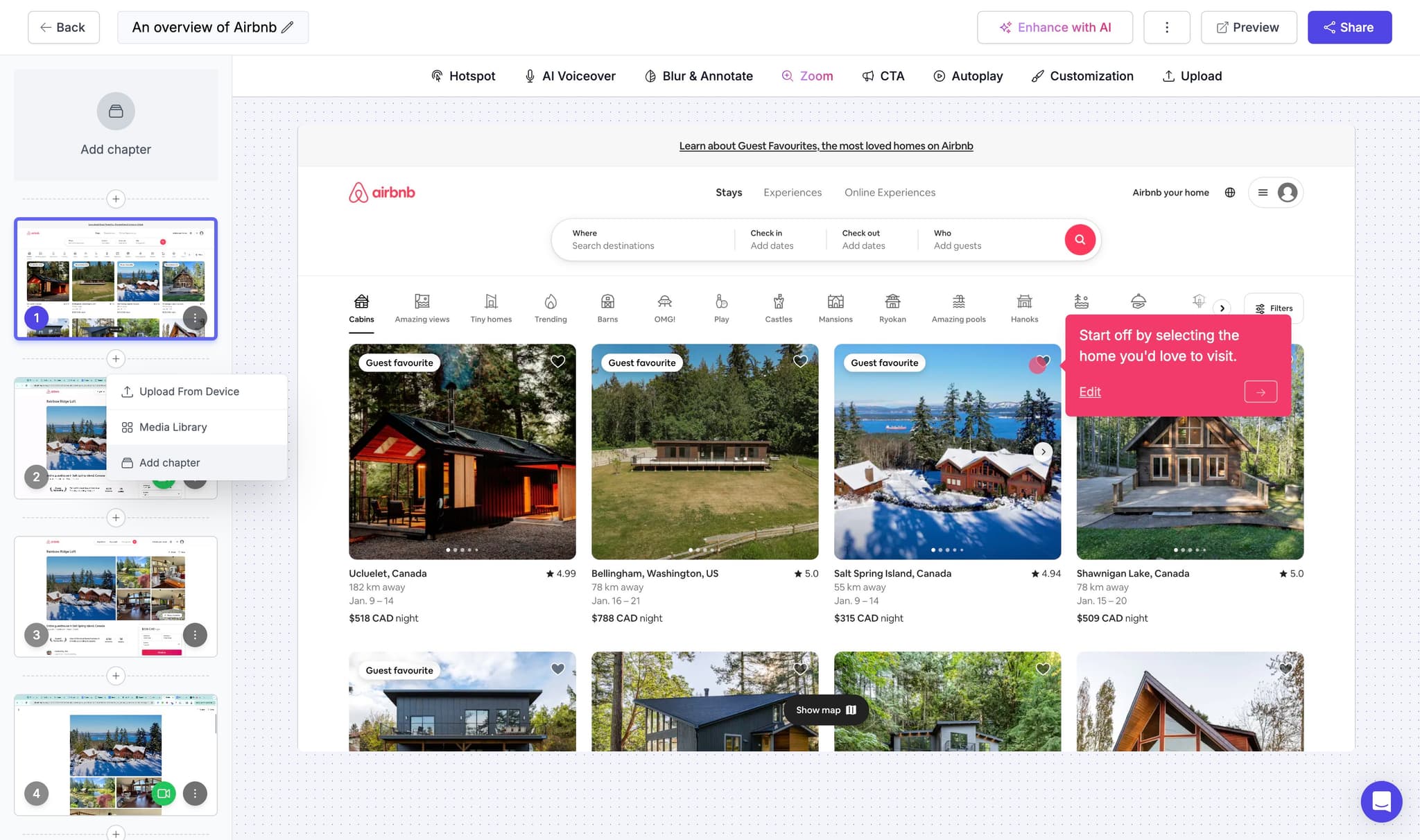Screen dimensions: 1420x840
Task: Click Learn about Guest Favourites link
Action: 826,146
